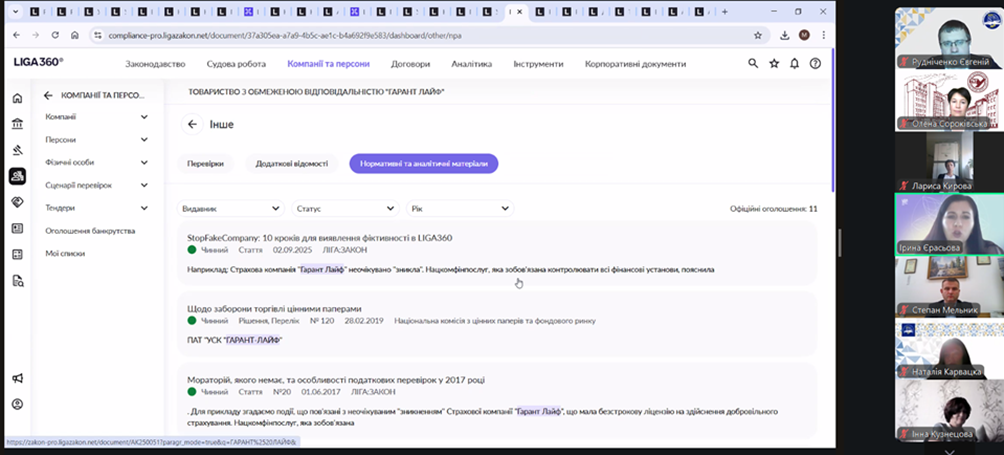
Task: Open the LIGA360 search magnifier icon
Action: pos(753,63)
